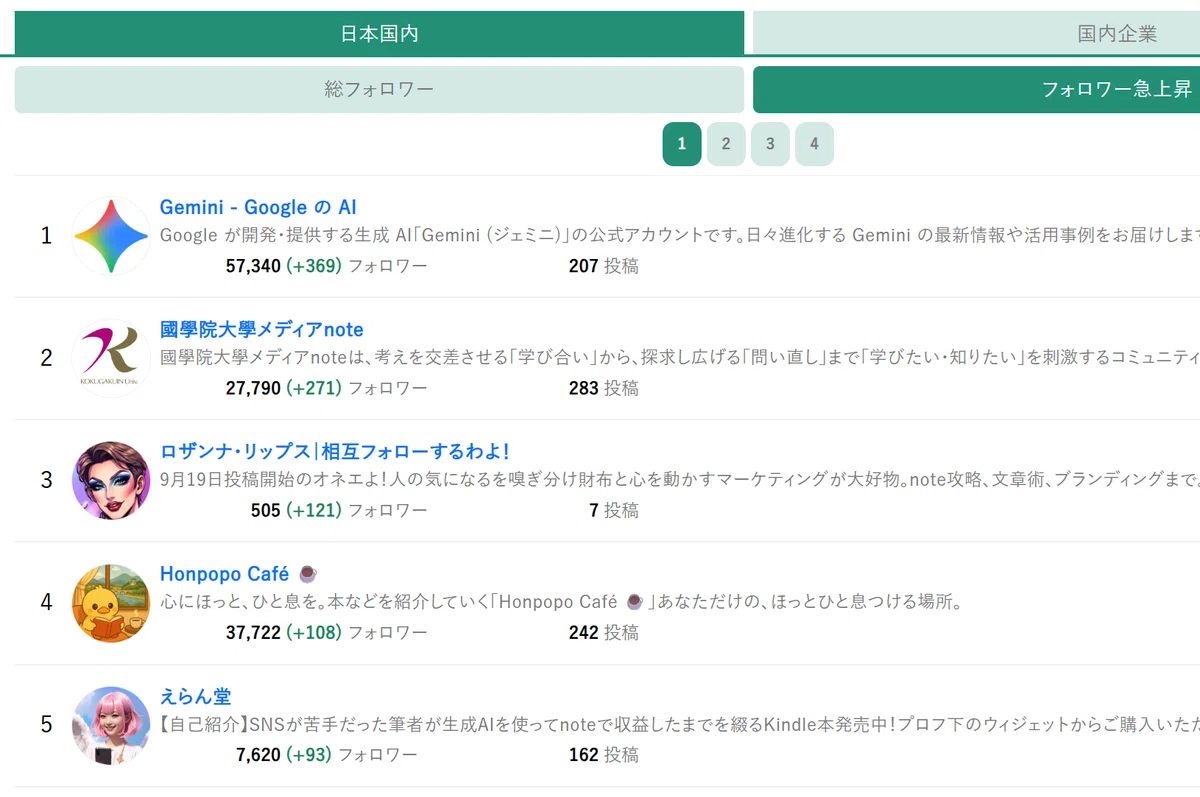Click rank number 3 beside ロザンナ・リップス
The image size is (1200, 797).
click(x=46, y=480)
